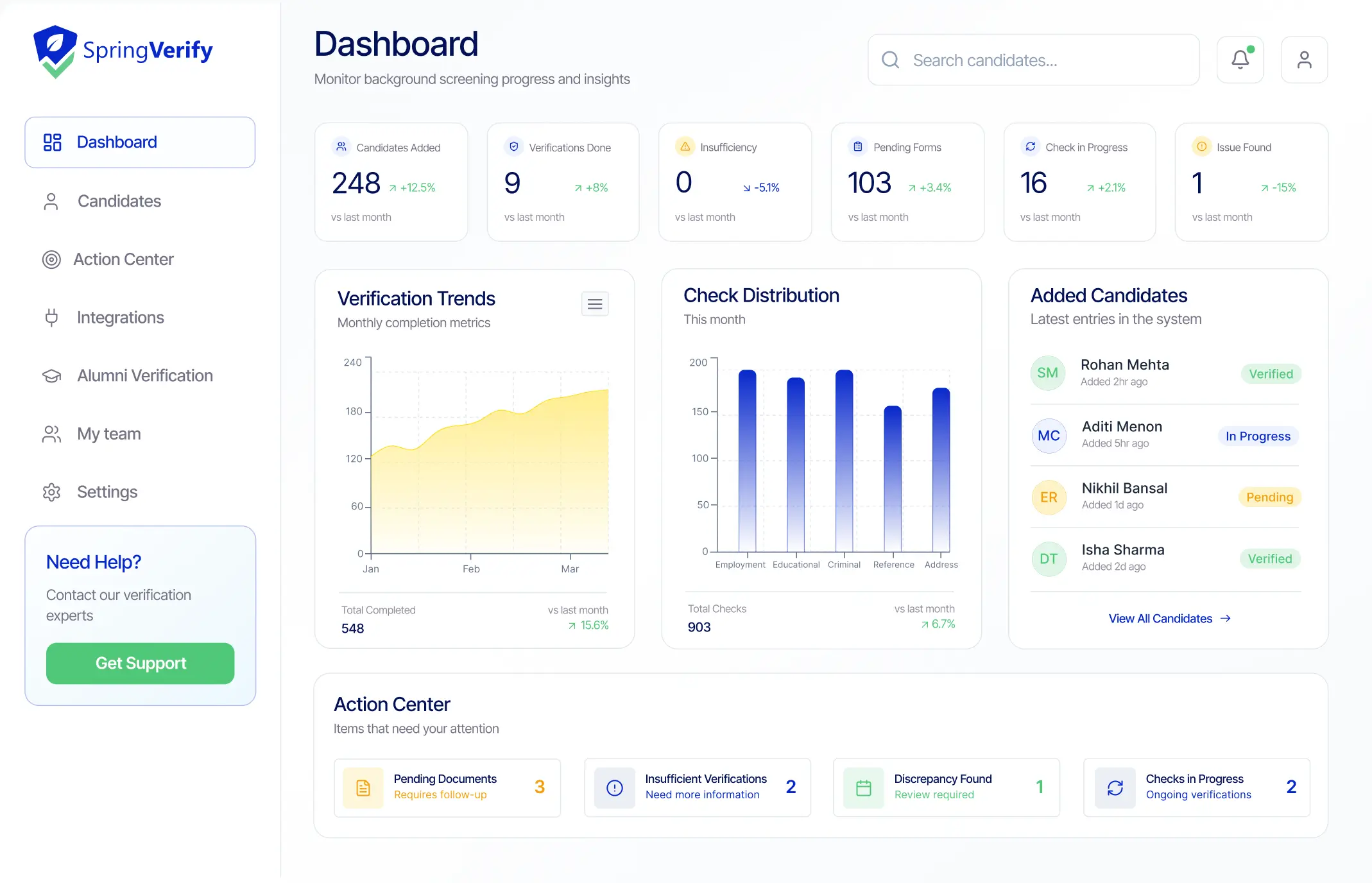Click the Action Center target icon in sidebar
The height and width of the screenshot is (883, 1372).
[x=51, y=259]
